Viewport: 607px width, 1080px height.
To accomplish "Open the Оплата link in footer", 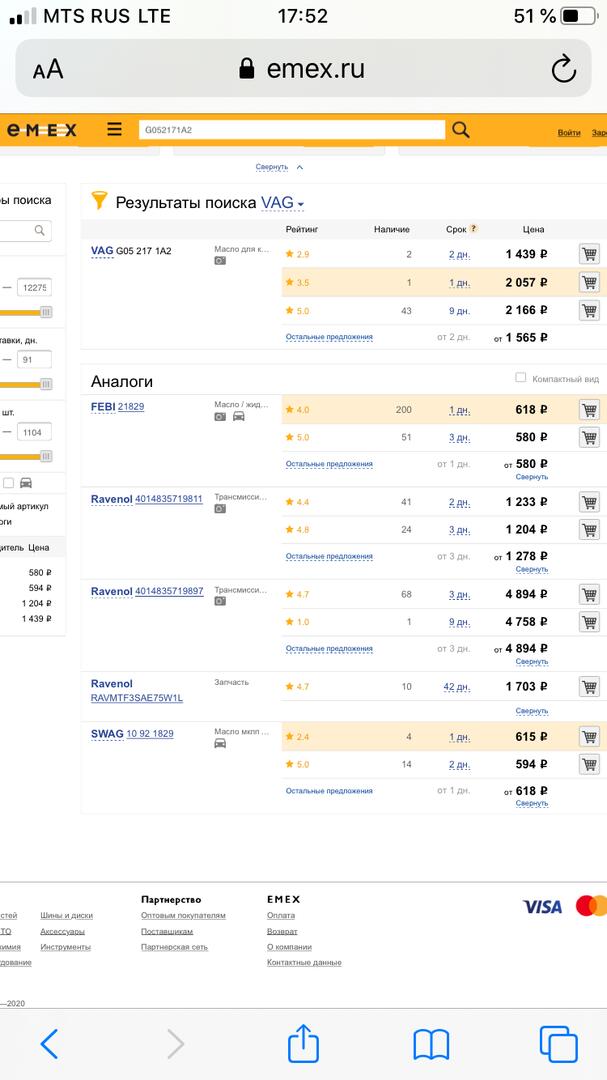I will 281,915.
